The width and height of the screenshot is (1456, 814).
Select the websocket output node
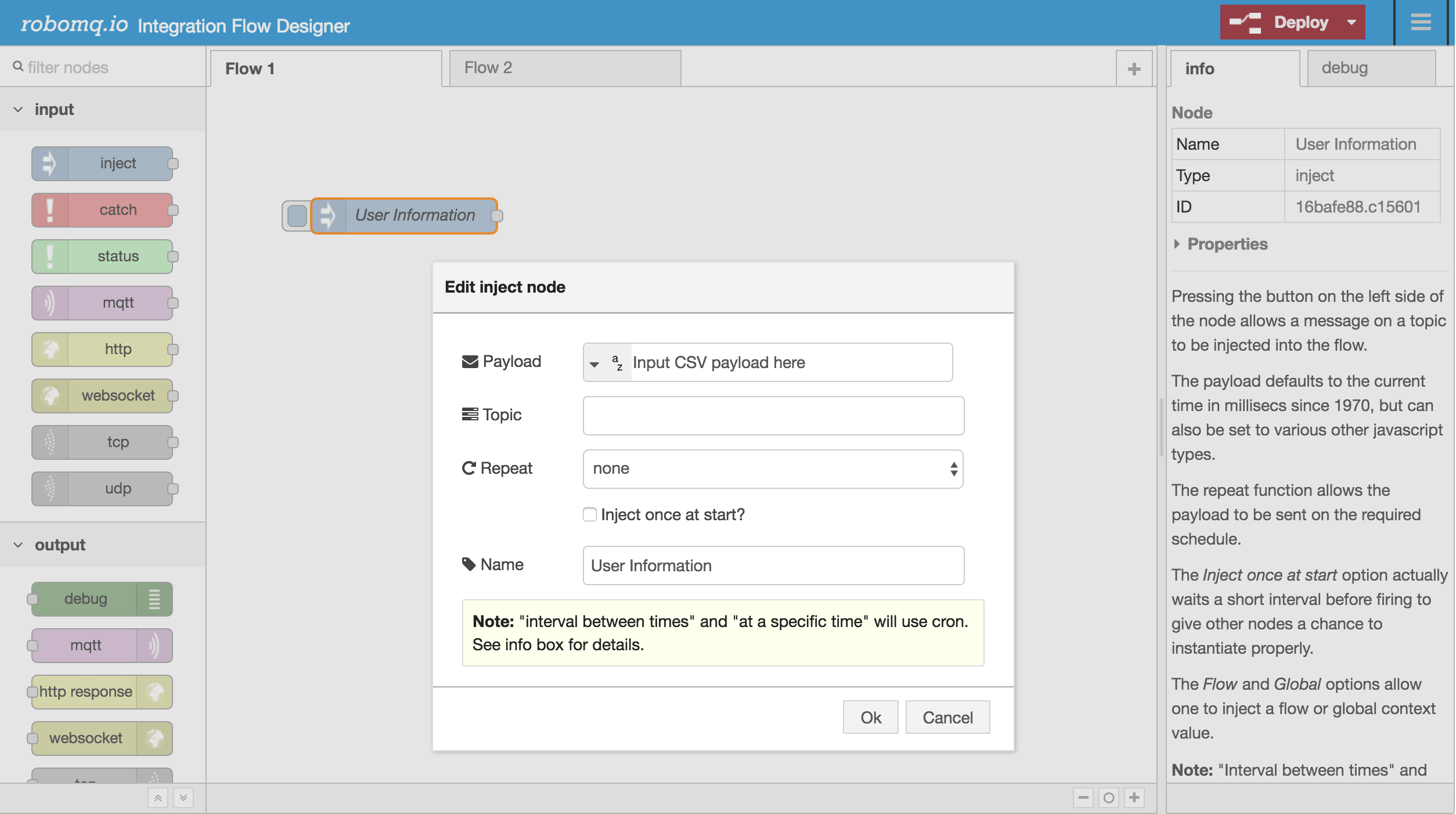[102, 738]
